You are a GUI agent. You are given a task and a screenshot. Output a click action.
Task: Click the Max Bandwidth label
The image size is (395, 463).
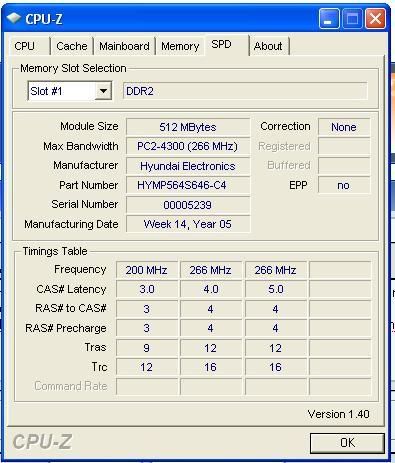(x=81, y=146)
